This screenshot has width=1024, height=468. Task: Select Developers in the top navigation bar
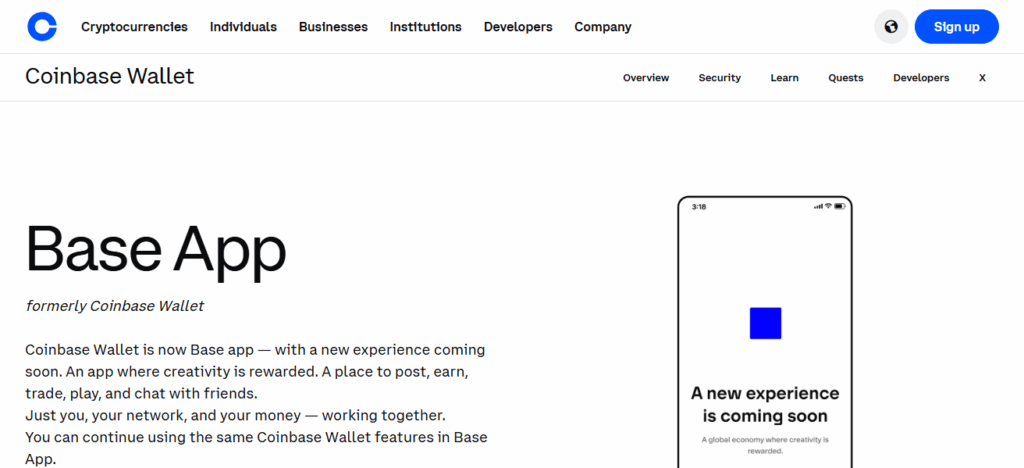coord(518,27)
